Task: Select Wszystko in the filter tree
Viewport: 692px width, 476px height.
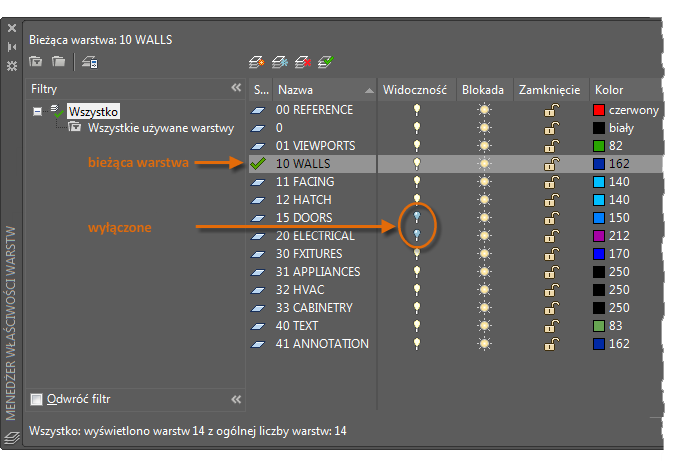Action: [x=93, y=112]
